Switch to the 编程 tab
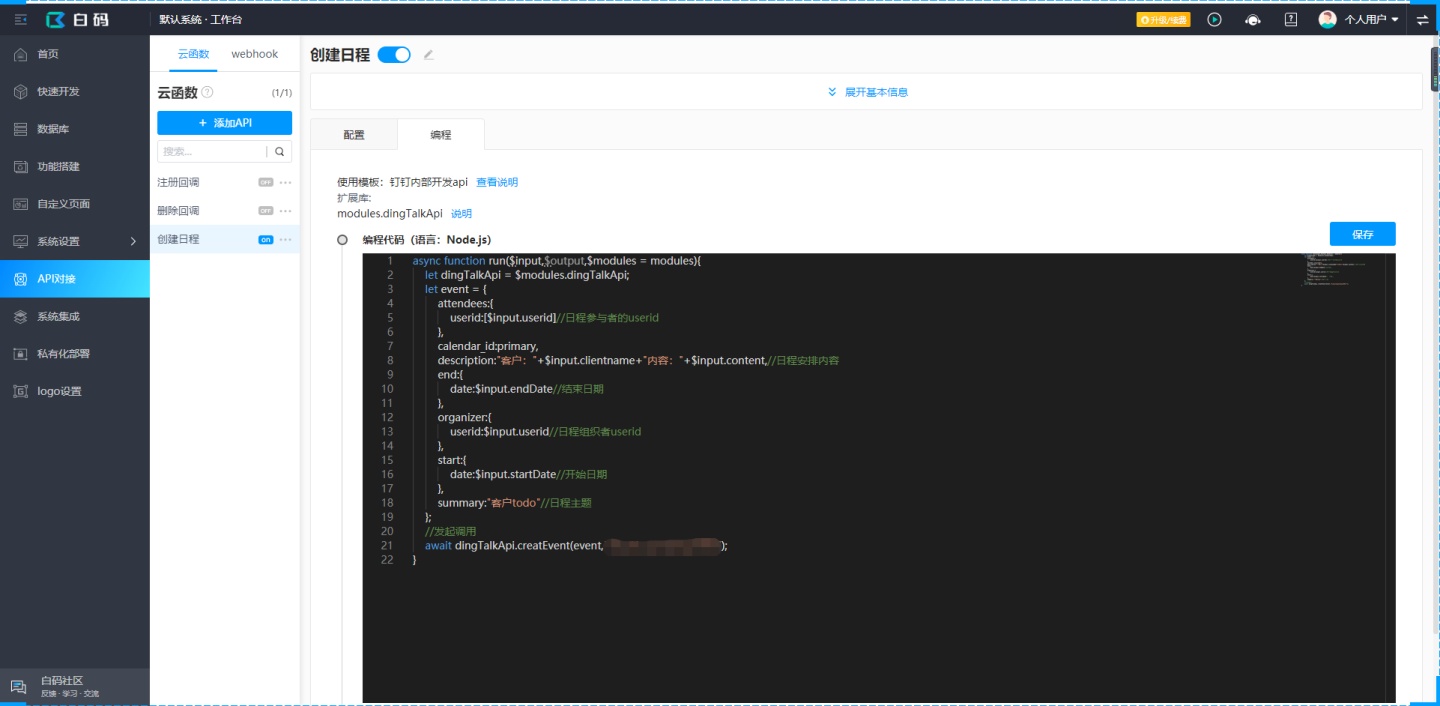The width and height of the screenshot is (1440, 706). pyautogui.click(x=441, y=135)
